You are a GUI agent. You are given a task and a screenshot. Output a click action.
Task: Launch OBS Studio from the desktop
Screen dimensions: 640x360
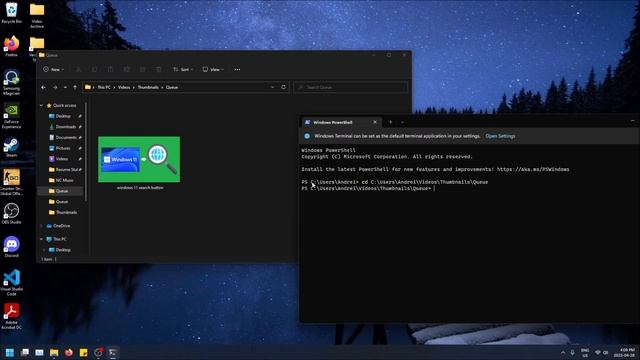point(11,213)
